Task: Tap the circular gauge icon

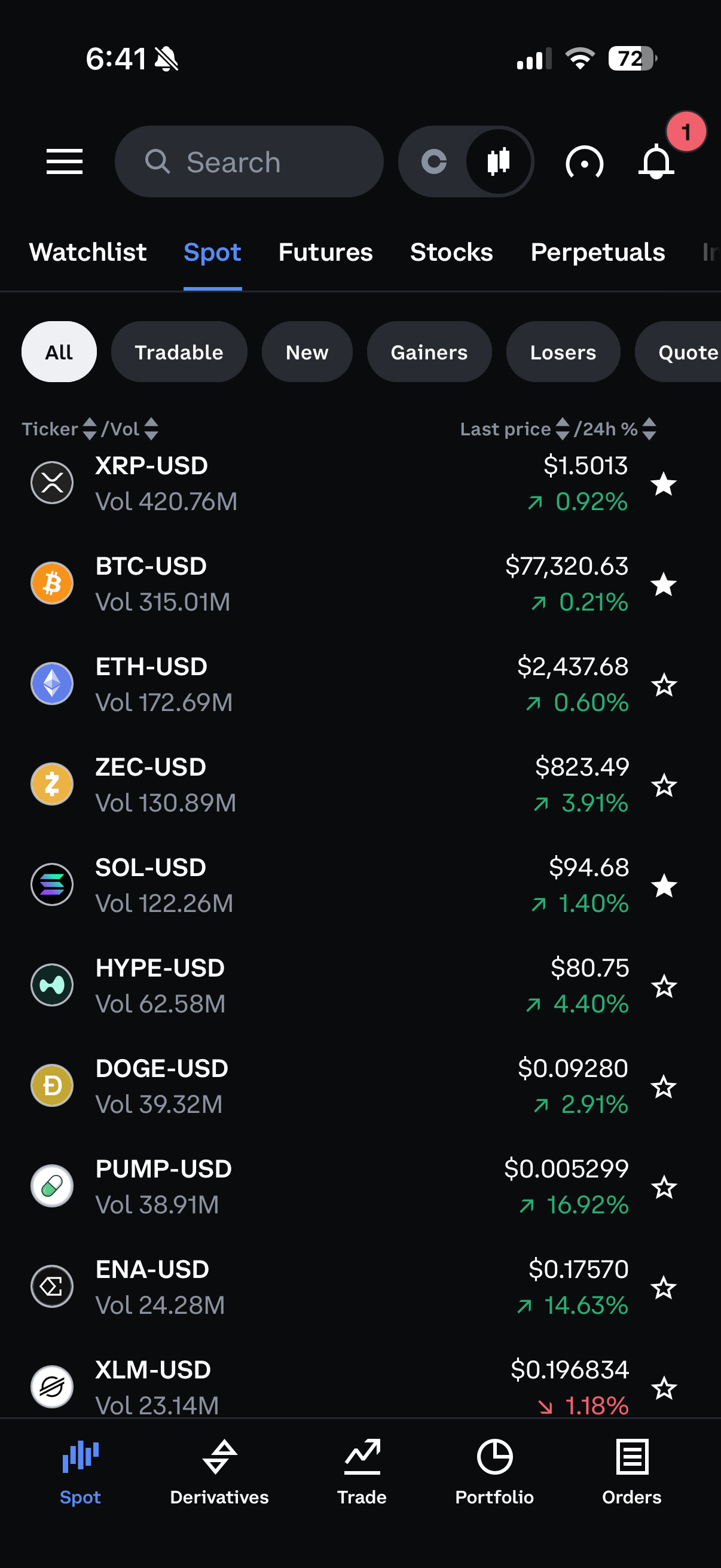Action: pos(584,162)
